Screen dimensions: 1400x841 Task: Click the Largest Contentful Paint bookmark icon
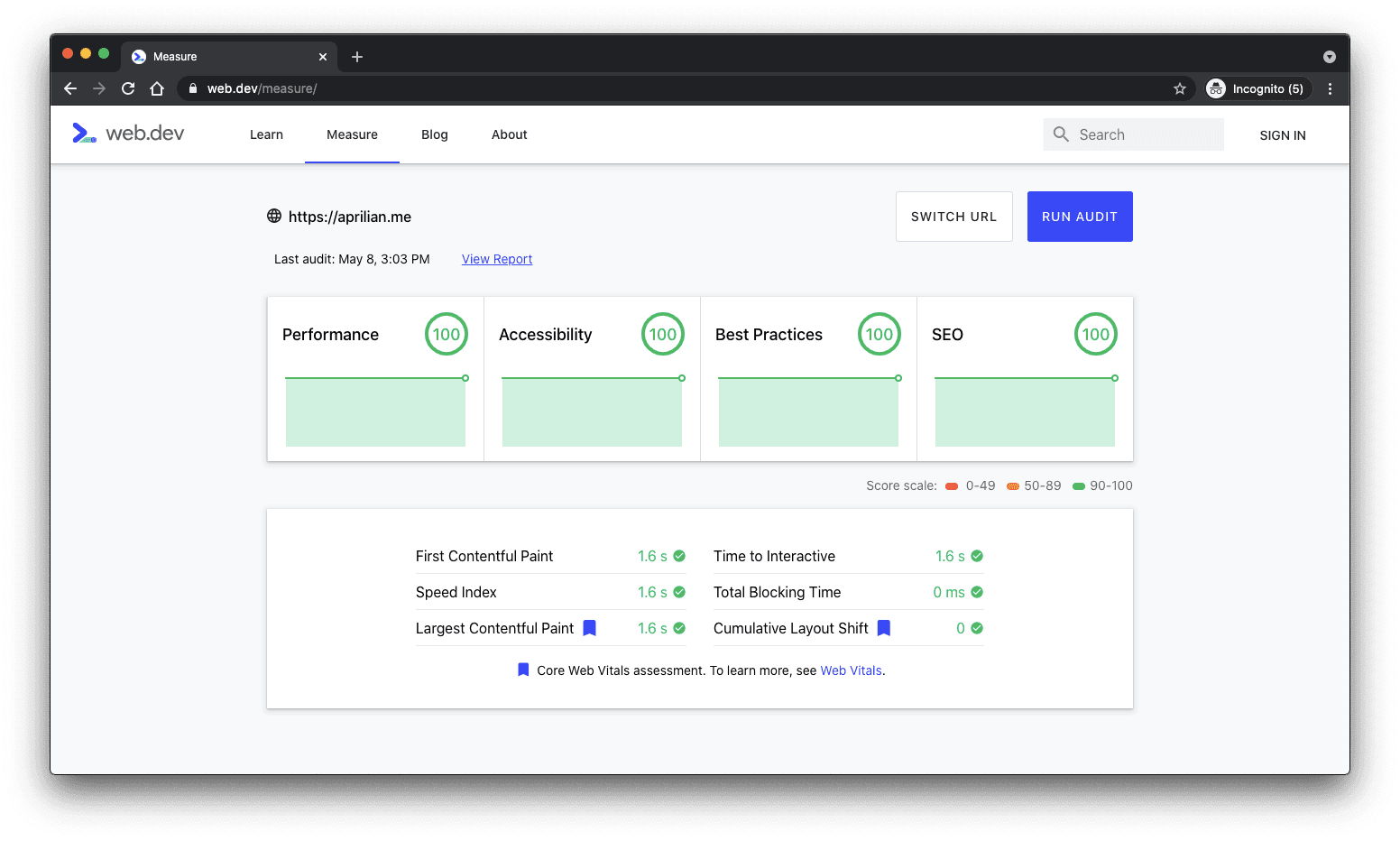tap(589, 628)
